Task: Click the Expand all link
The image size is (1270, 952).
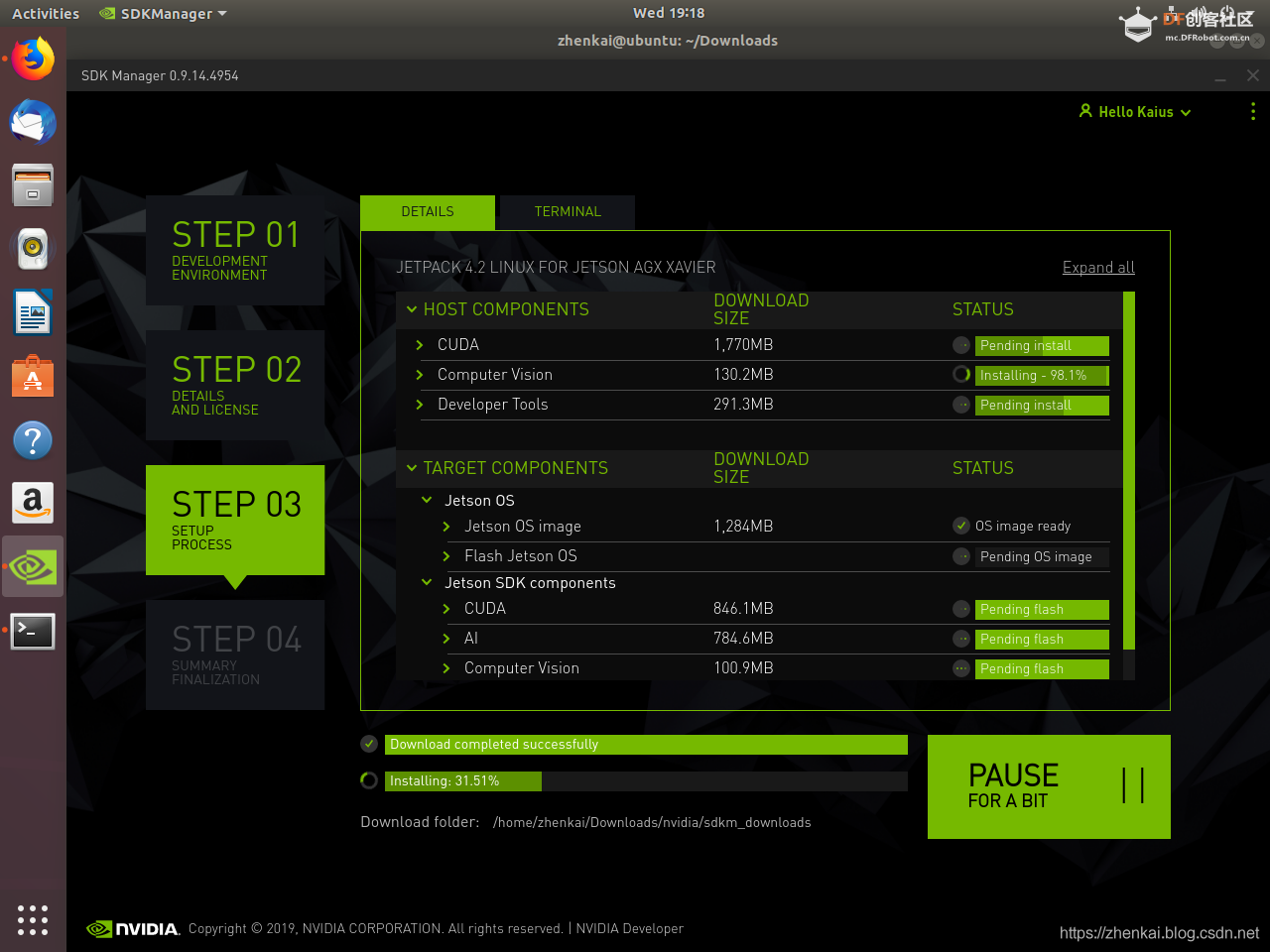Action: (1098, 268)
